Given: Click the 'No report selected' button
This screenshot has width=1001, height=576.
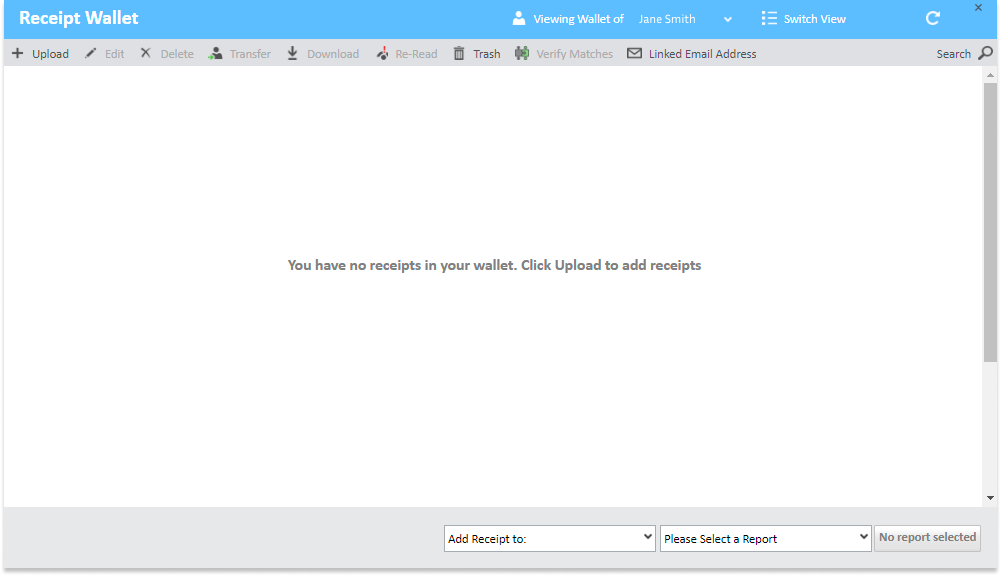Looking at the screenshot, I should point(927,538).
